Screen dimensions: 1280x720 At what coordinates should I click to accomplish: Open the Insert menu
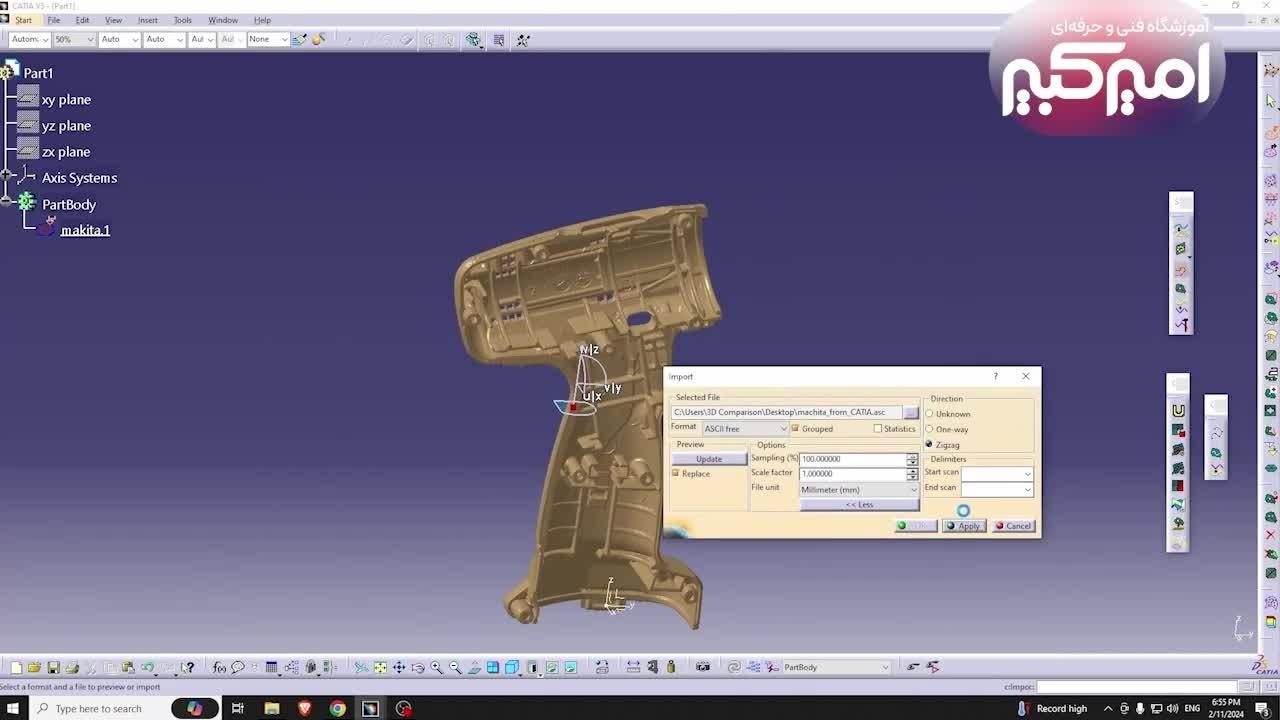147,20
